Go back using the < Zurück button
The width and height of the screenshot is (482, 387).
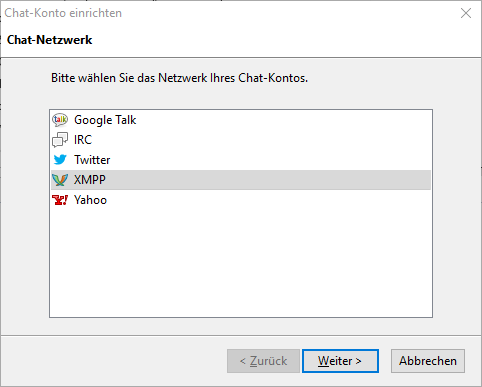[x=263, y=361]
